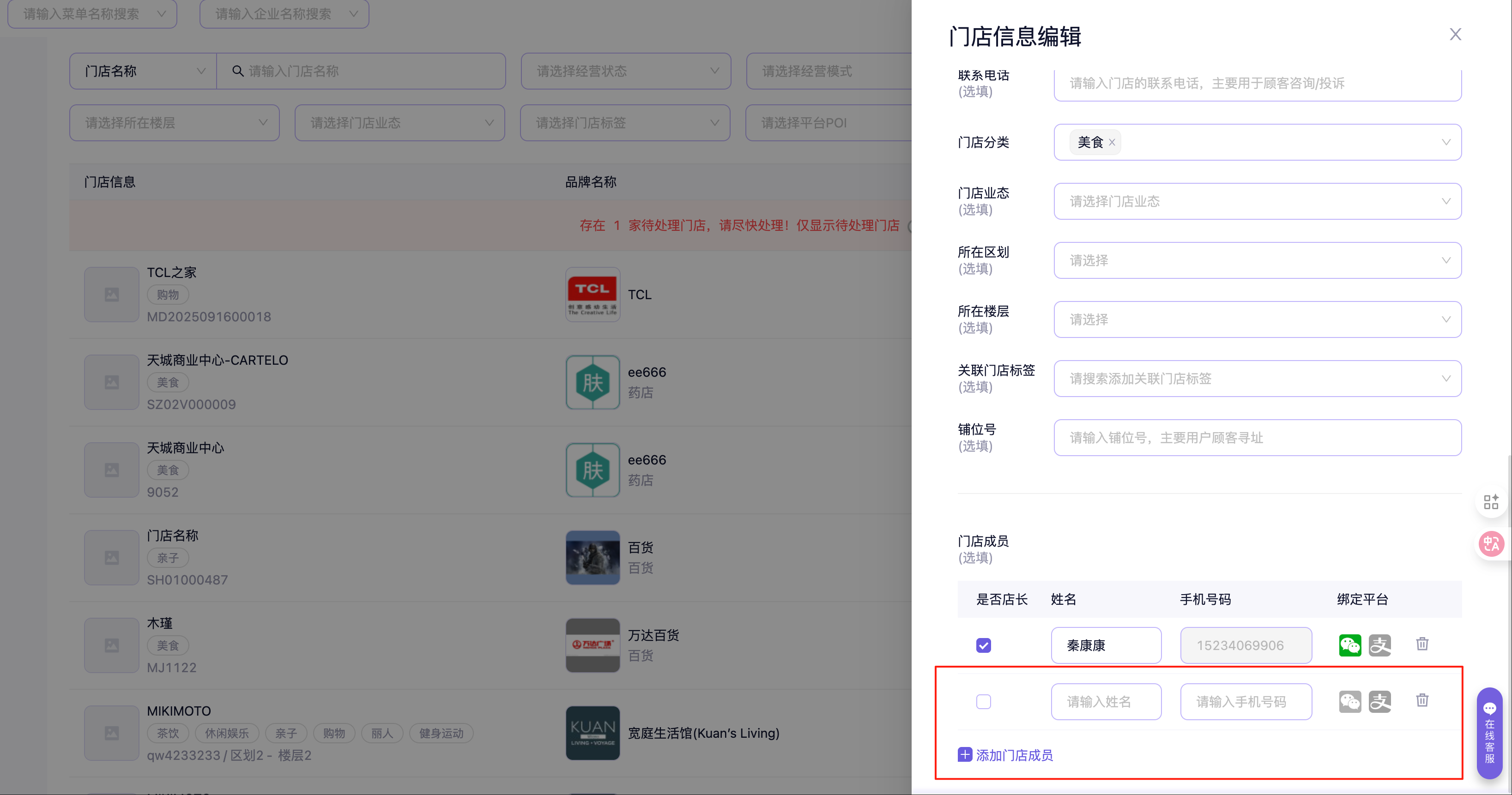Delete the empty member row
This screenshot has width=1512, height=795.
point(1421,700)
